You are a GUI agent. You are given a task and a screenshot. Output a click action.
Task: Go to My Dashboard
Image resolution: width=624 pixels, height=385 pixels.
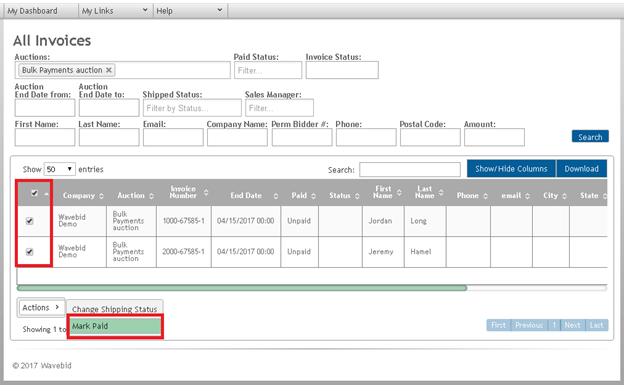click(41, 11)
